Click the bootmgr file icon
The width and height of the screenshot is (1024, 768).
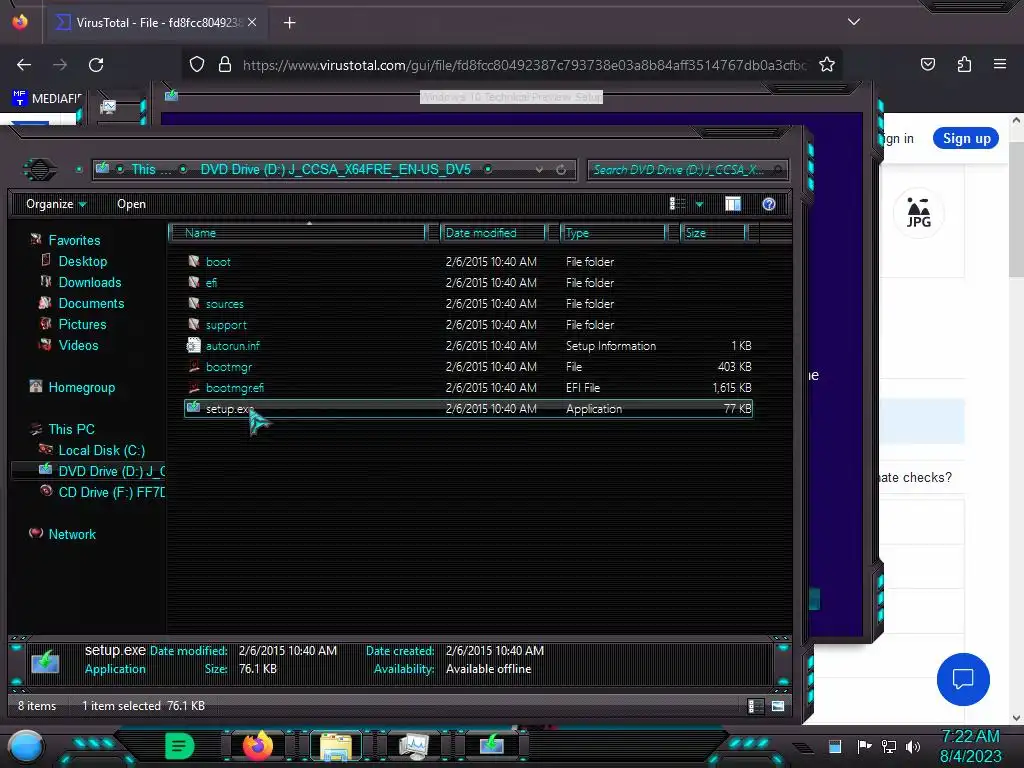tap(194, 366)
